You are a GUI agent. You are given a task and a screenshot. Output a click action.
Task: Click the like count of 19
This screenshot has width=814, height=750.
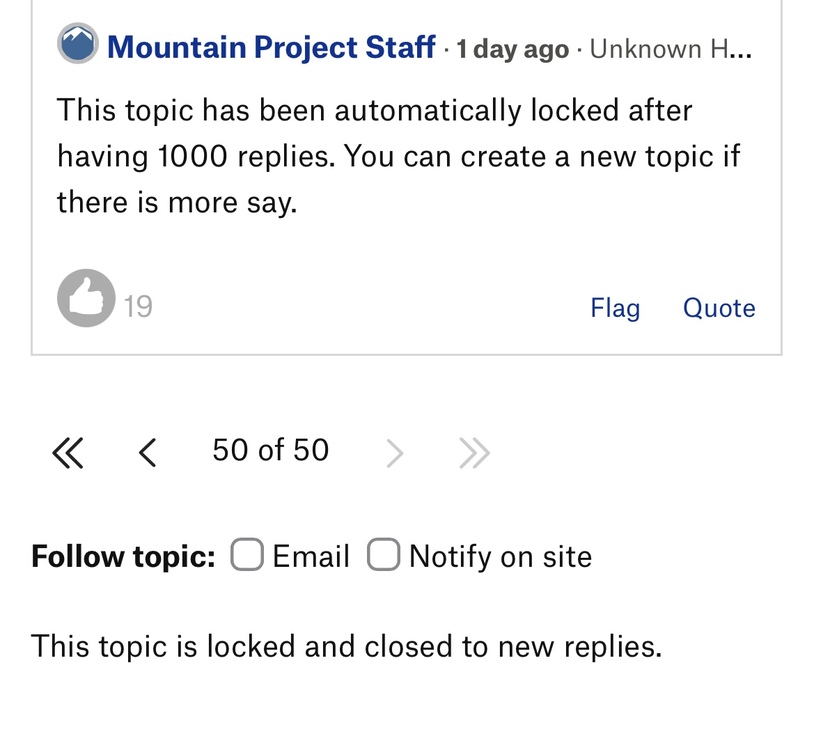click(x=138, y=306)
